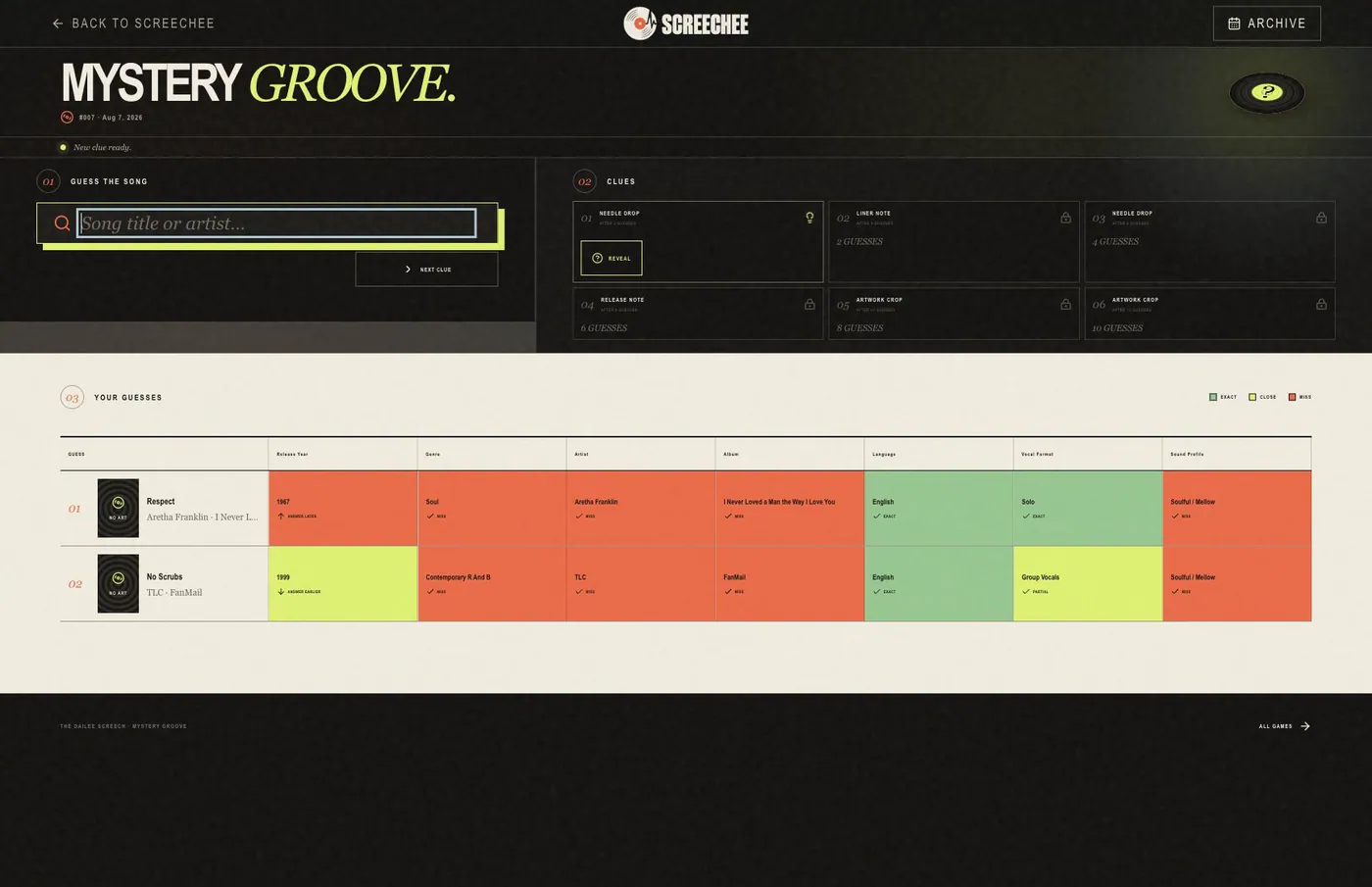Click the 02 Clues number badge
Viewport: 1372px width, 887px height.
[585, 181]
